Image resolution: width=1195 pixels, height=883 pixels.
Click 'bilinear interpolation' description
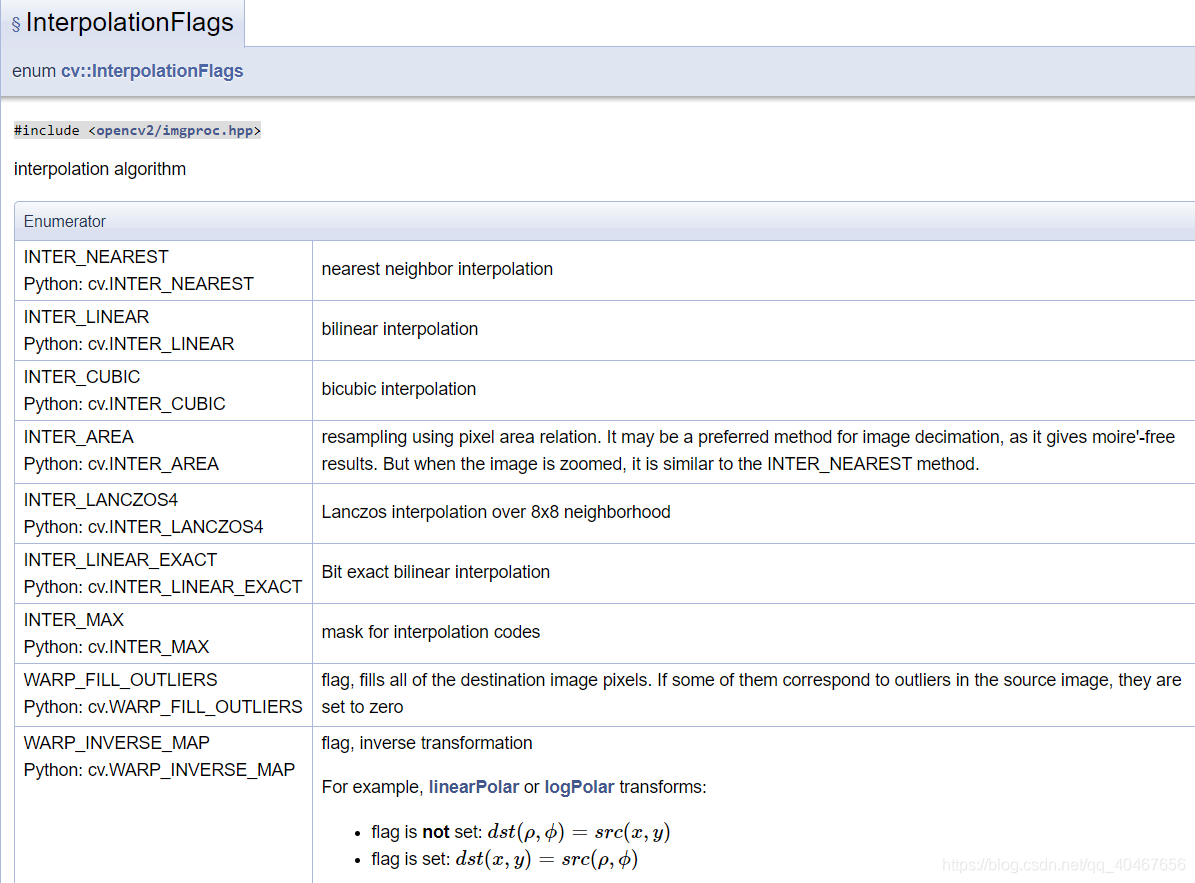click(399, 329)
